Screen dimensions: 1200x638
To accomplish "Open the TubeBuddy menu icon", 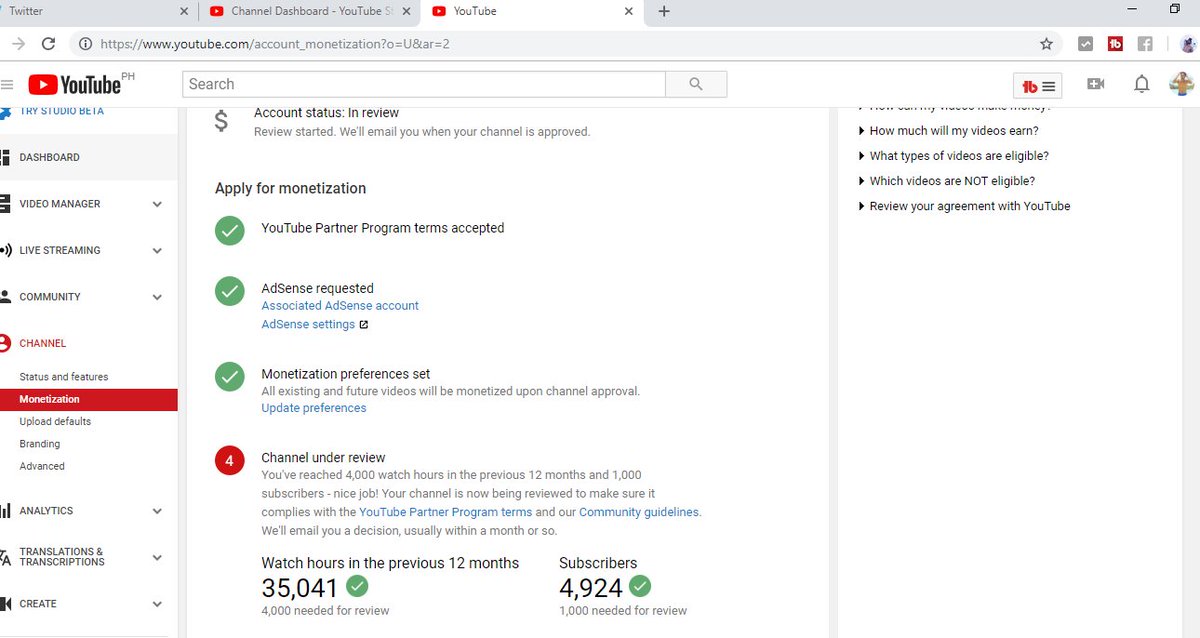I will point(1038,86).
